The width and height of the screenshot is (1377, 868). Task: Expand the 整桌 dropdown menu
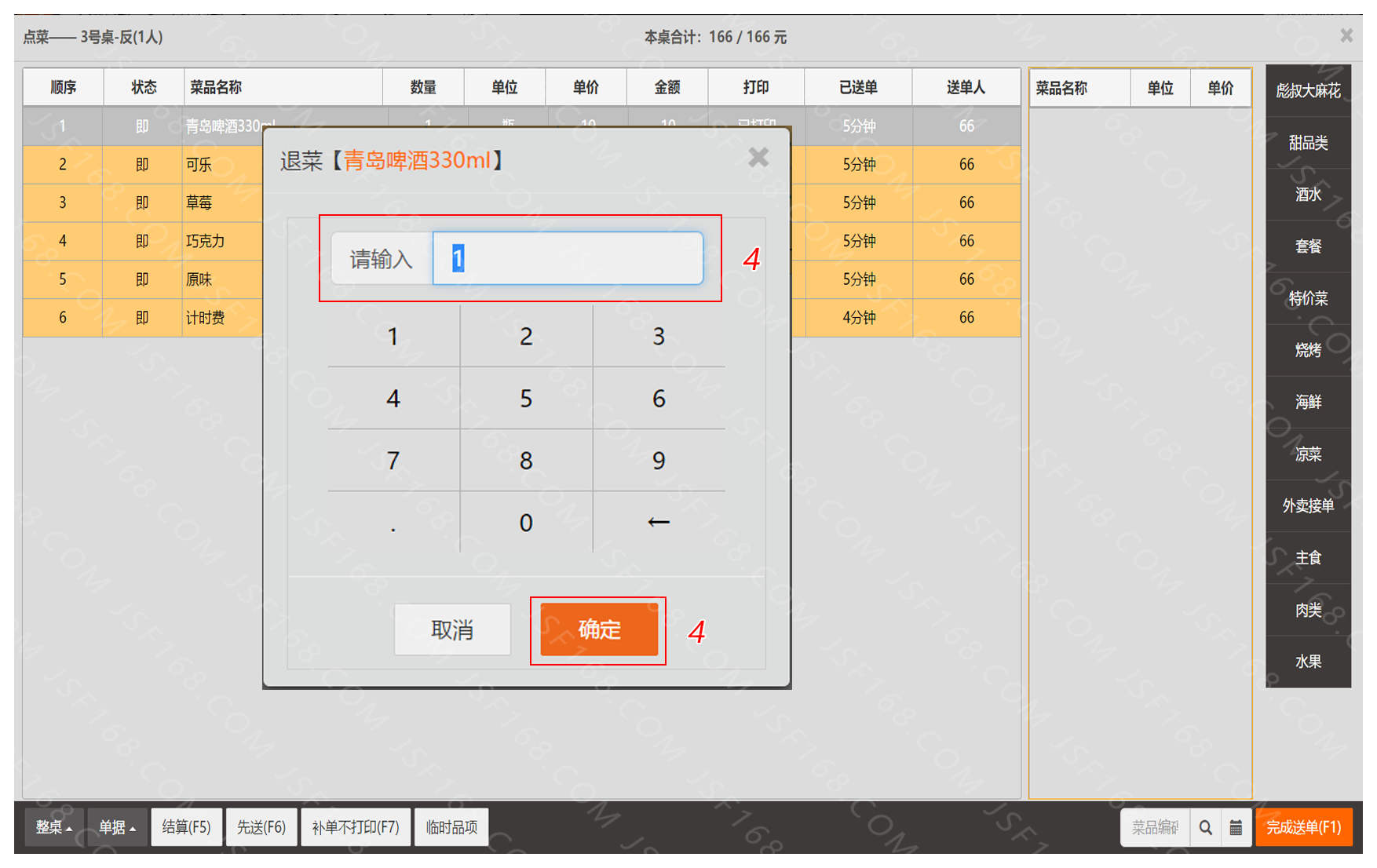click(54, 827)
